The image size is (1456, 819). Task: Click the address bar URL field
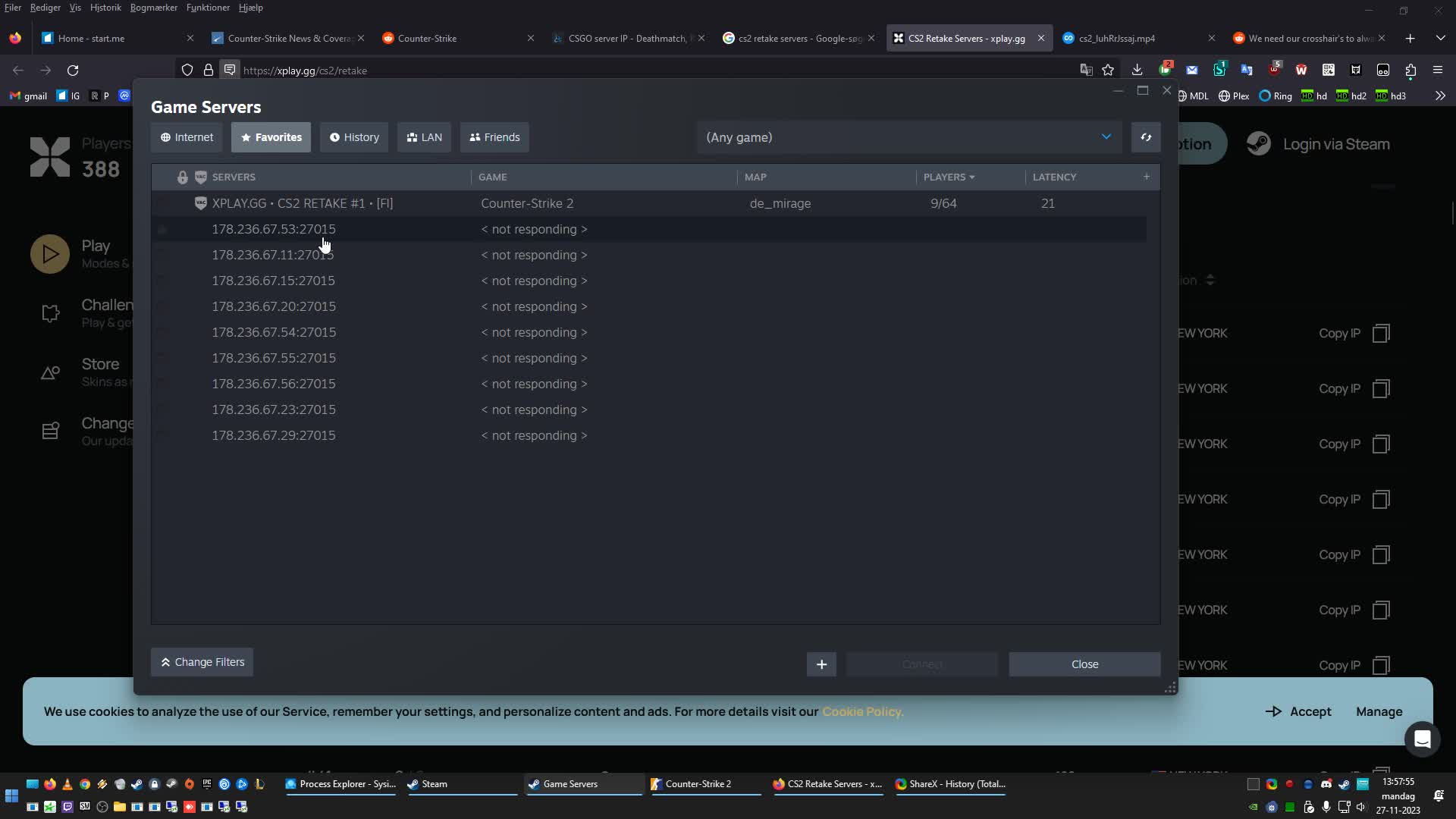coord(531,70)
